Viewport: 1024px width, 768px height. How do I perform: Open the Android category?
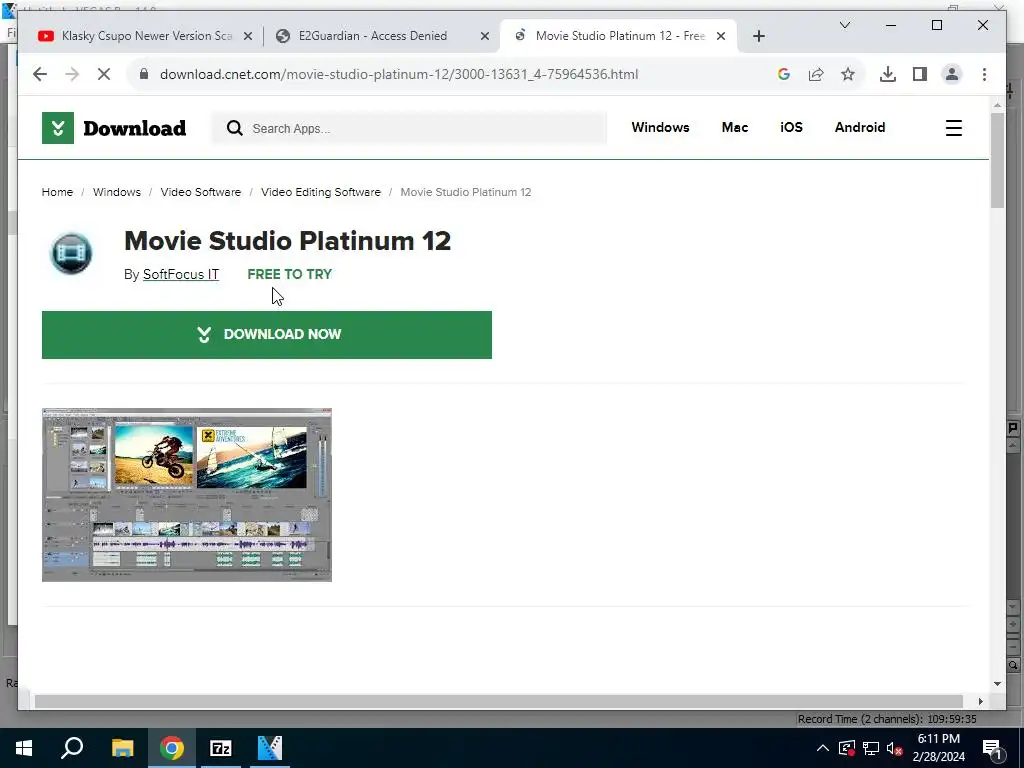coord(859,127)
